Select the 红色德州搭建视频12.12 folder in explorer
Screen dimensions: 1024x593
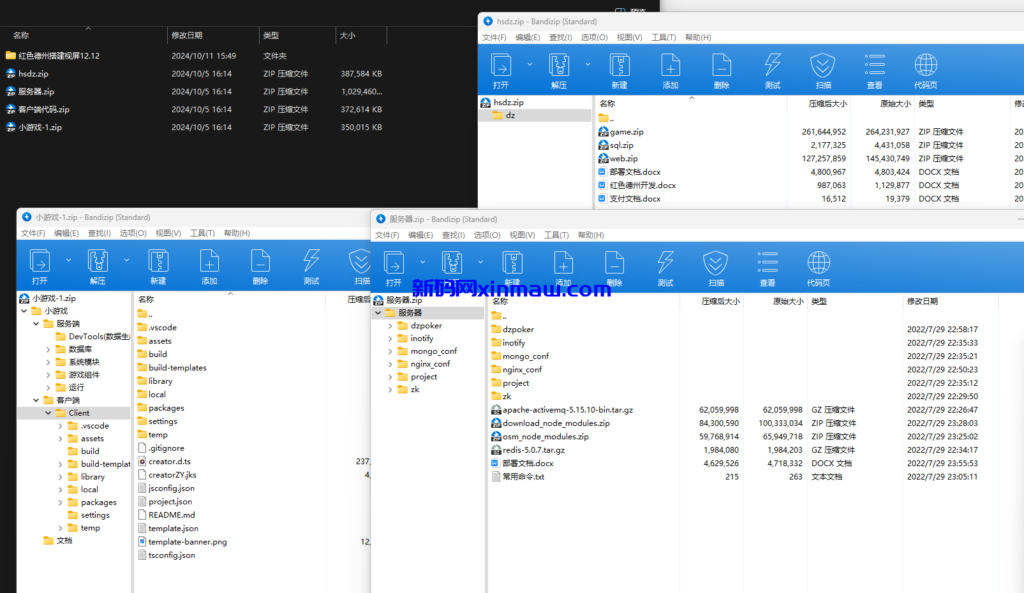point(58,56)
